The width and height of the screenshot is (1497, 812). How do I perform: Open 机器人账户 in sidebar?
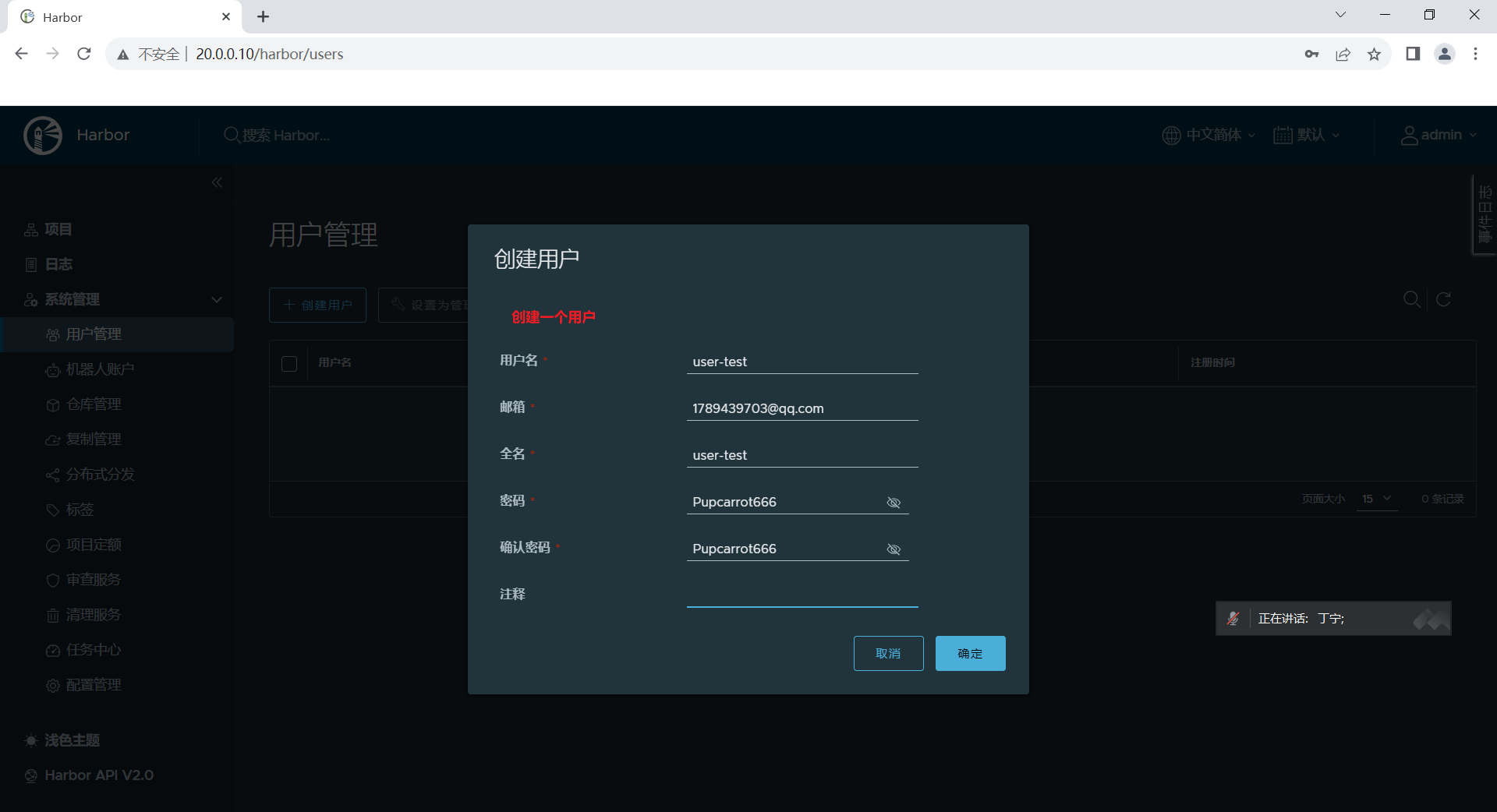point(100,369)
